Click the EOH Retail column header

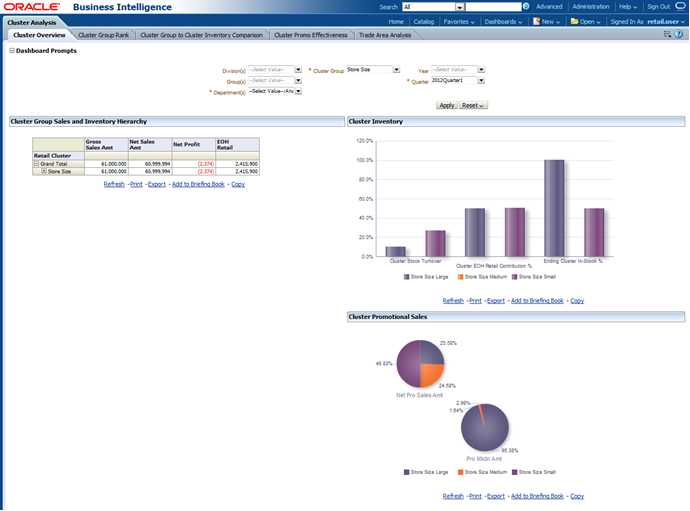coord(237,144)
